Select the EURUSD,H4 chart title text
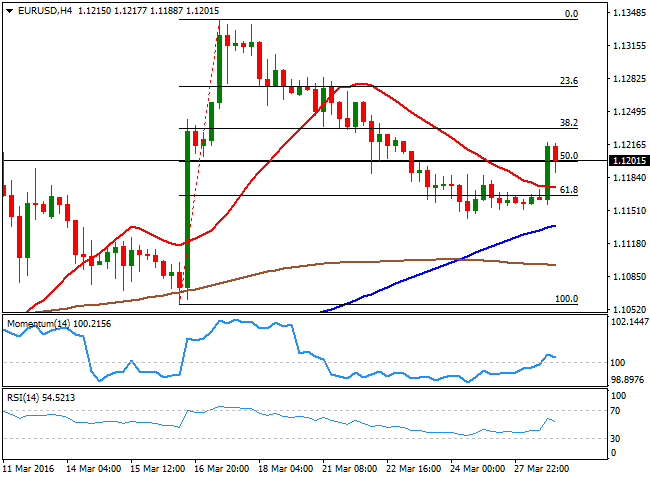The height and width of the screenshot is (480, 650). [45, 11]
